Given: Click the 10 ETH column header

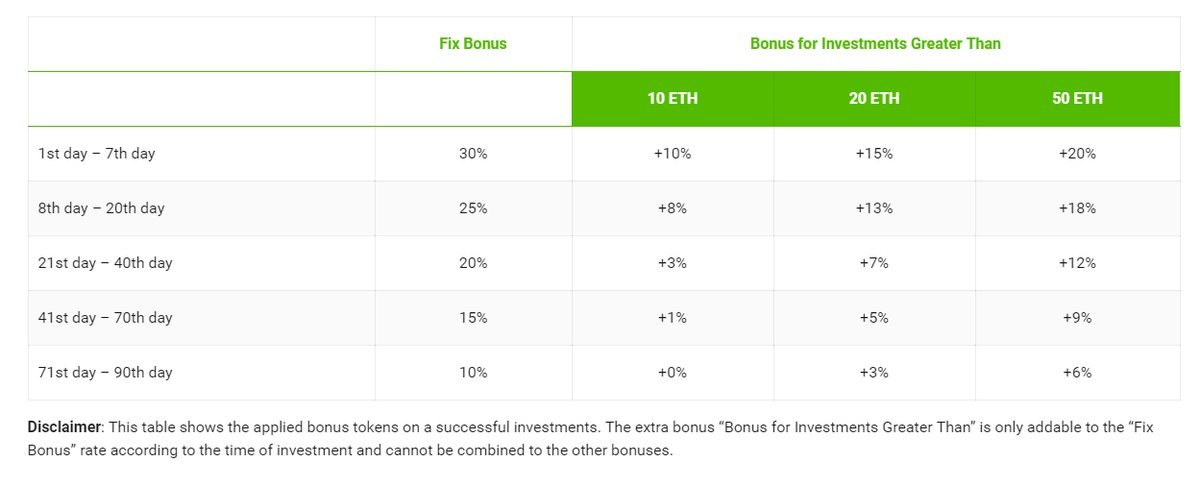Looking at the screenshot, I should 672,99.
